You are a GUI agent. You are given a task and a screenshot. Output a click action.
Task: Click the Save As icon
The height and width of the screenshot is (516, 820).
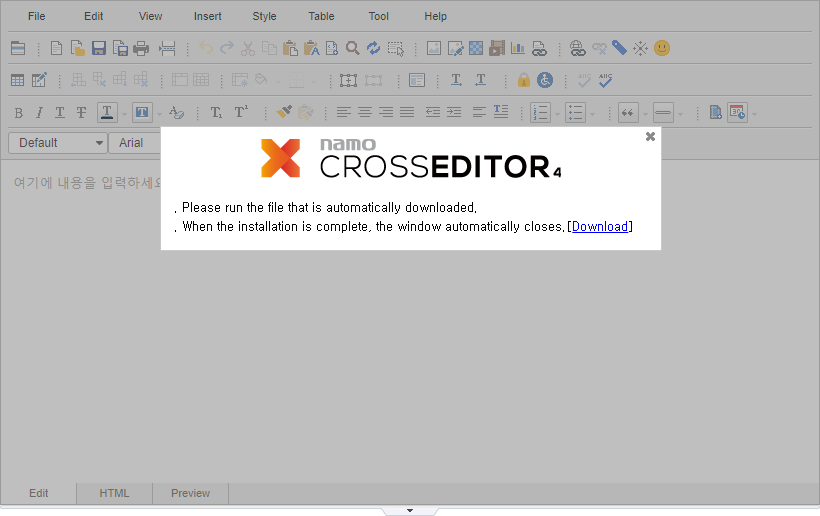(x=120, y=48)
